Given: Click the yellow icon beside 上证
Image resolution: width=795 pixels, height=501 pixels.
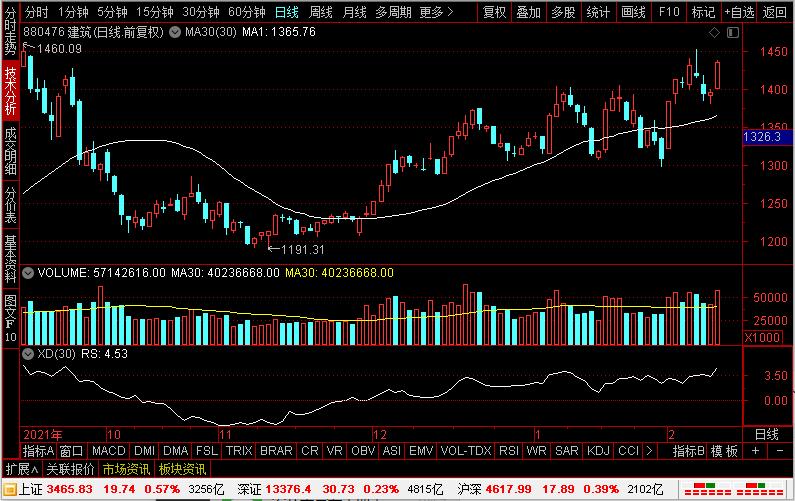Looking at the screenshot, I should click(x=10, y=490).
